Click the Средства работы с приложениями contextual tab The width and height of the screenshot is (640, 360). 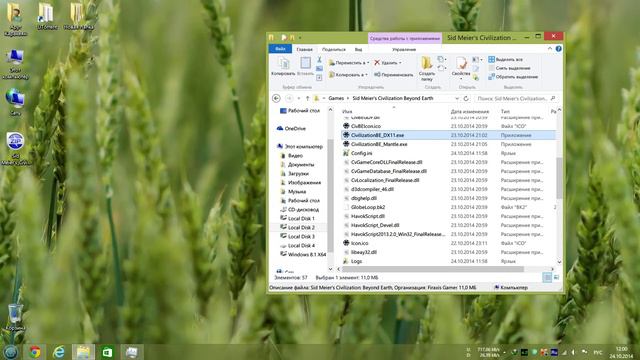(x=404, y=38)
